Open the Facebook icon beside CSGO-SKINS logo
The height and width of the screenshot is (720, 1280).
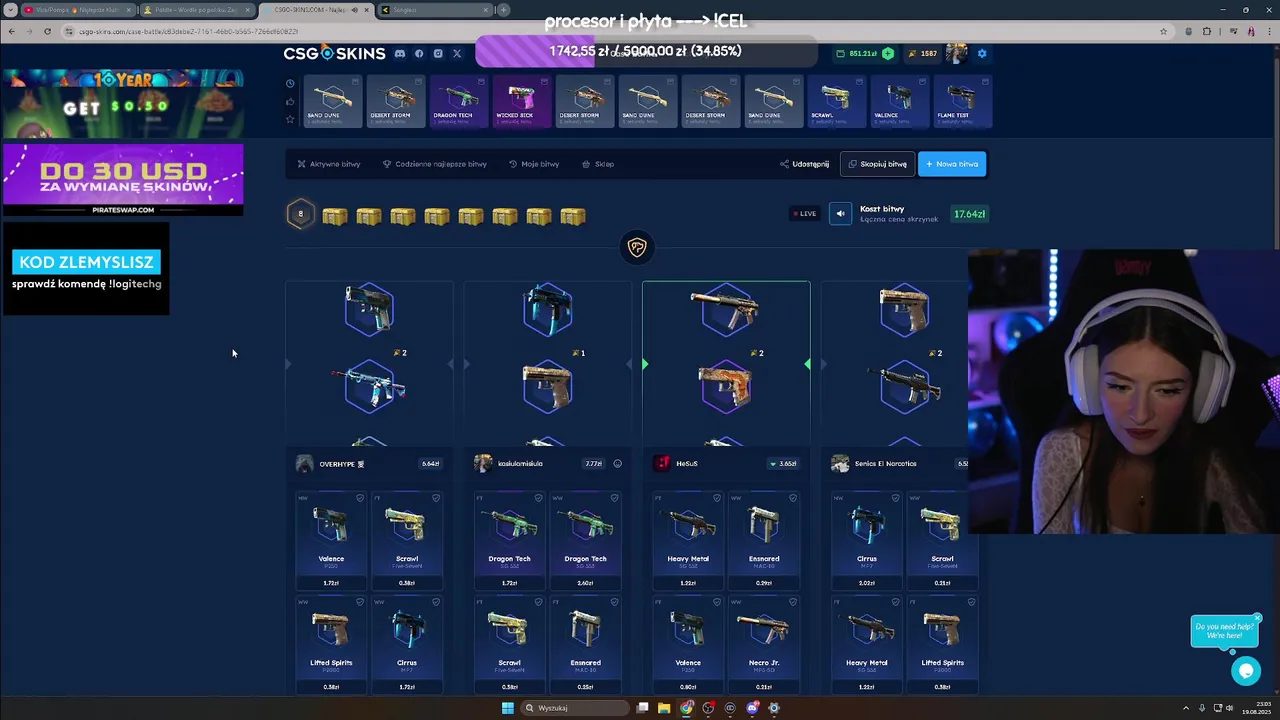pyautogui.click(x=419, y=53)
